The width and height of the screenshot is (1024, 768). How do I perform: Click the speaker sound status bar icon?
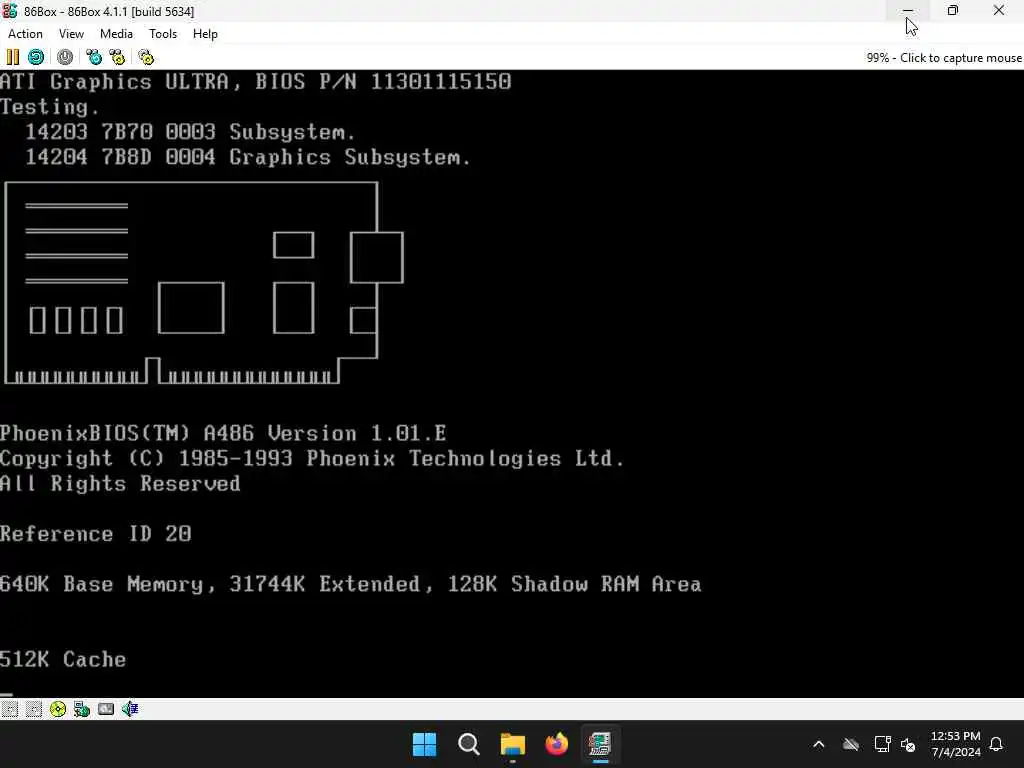pyautogui.click(x=130, y=709)
